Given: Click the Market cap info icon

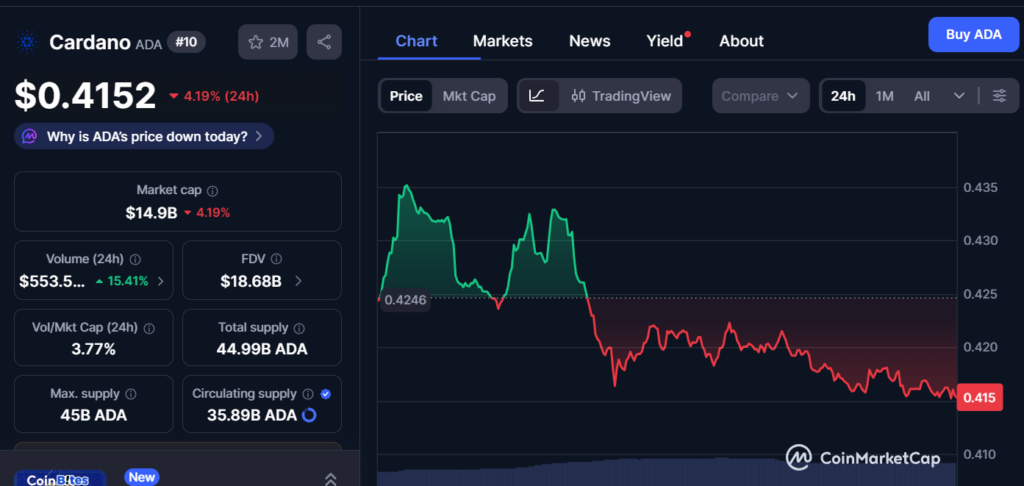Looking at the screenshot, I should 212,190.
